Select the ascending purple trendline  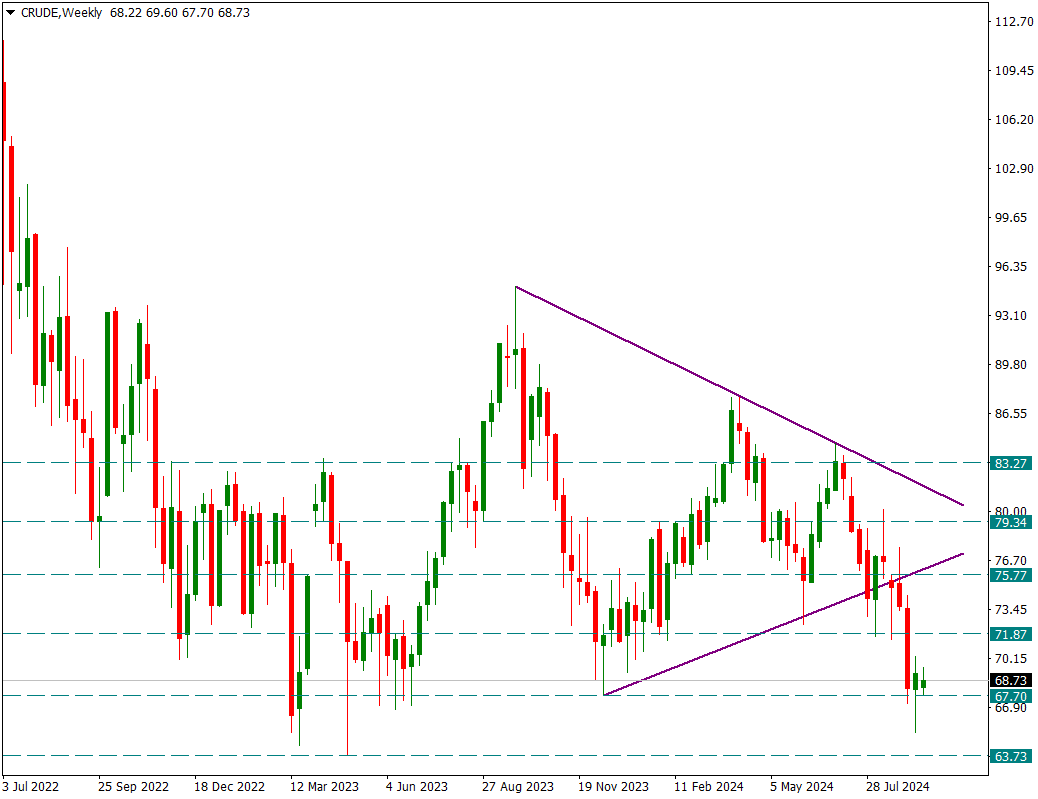[784, 624]
